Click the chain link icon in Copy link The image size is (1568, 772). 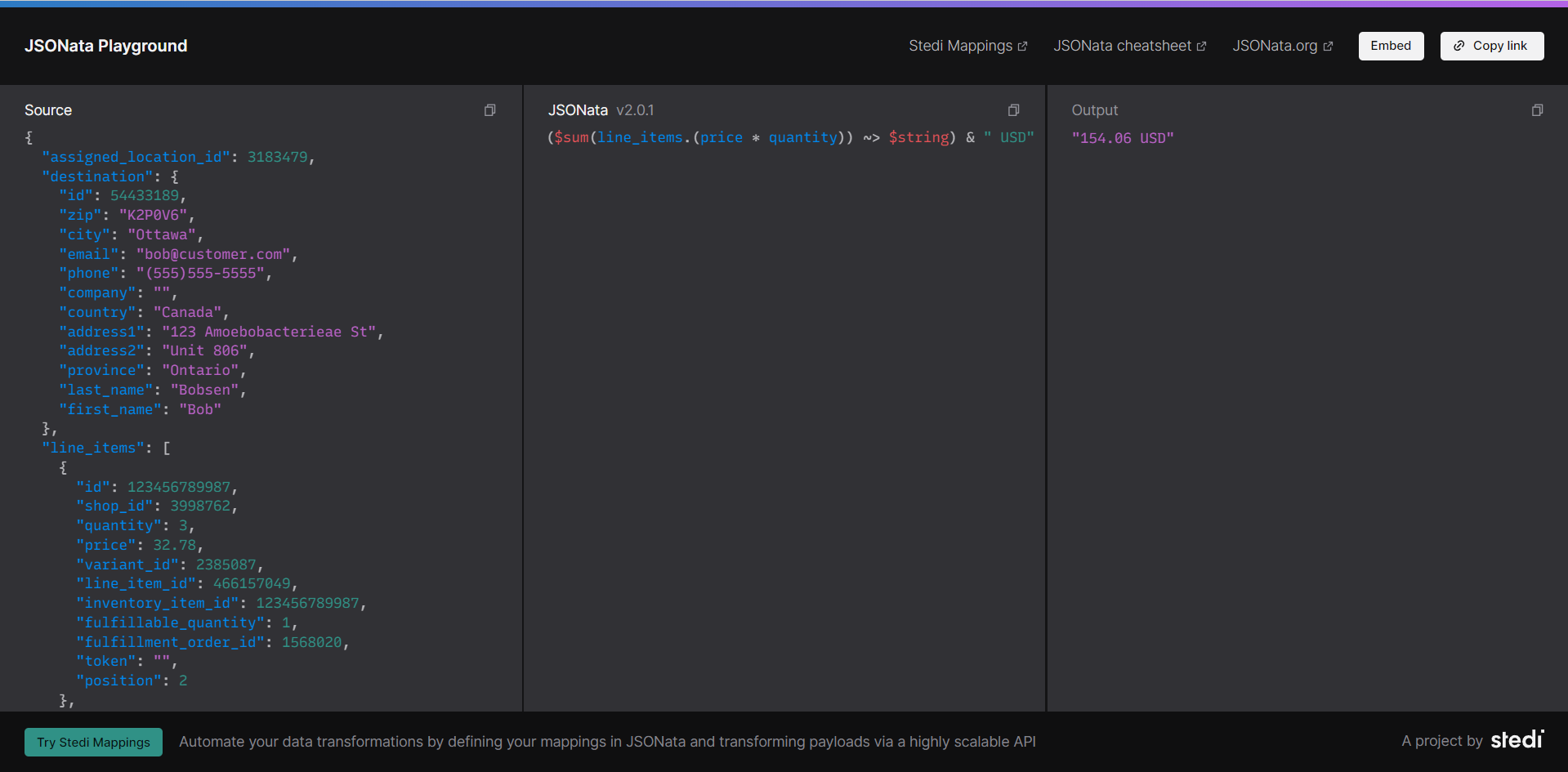point(1459,46)
